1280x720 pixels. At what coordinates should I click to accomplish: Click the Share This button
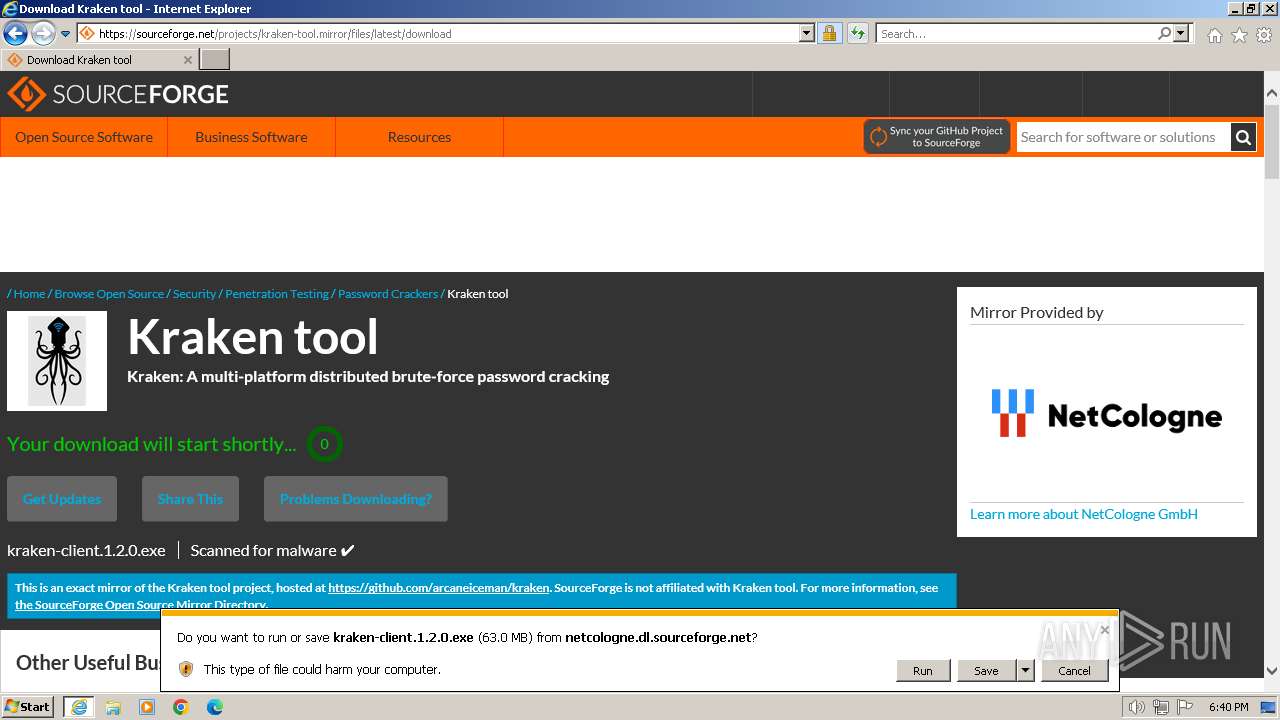pyautogui.click(x=190, y=499)
